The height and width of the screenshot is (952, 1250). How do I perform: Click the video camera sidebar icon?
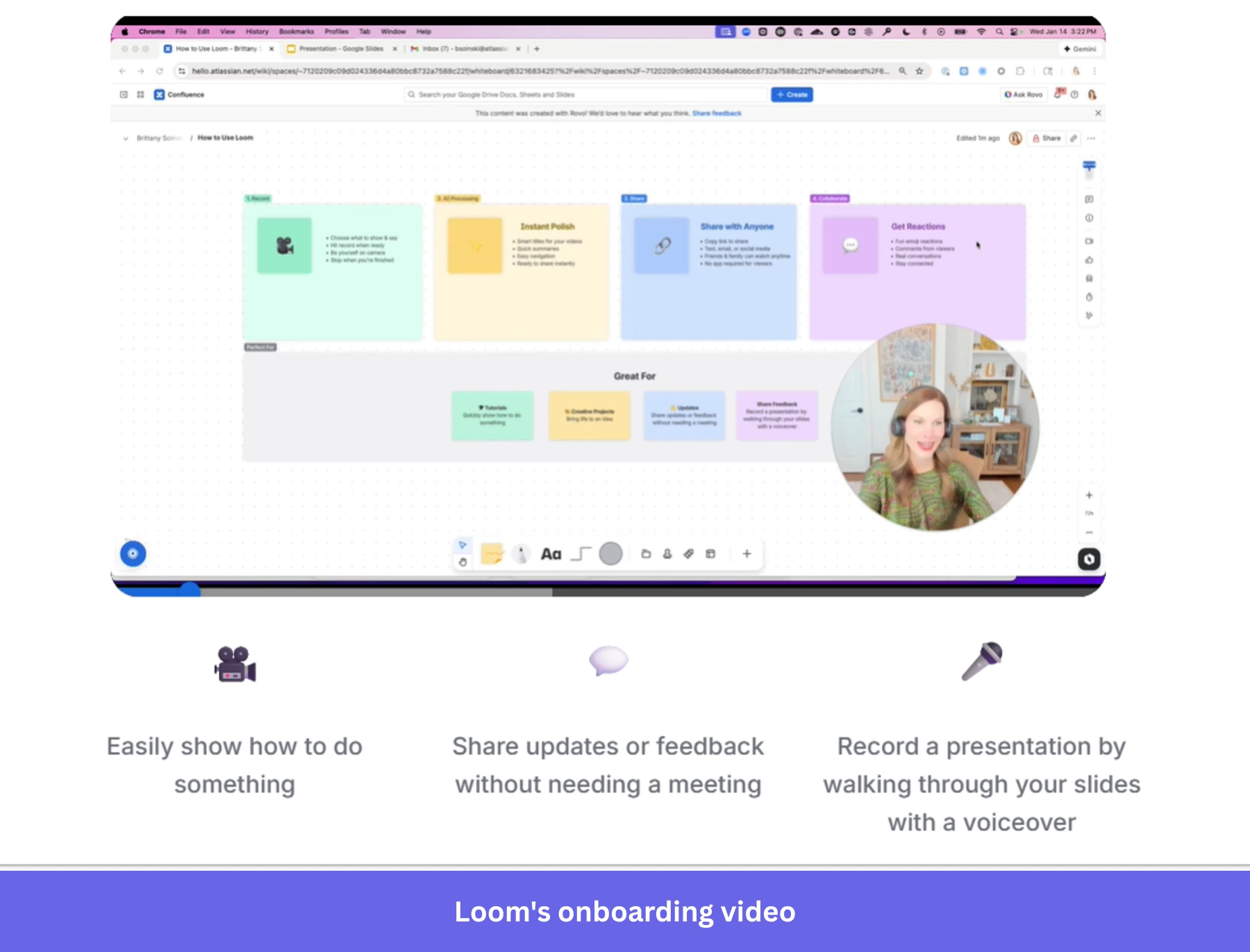pyautogui.click(x=1089, y=241)
